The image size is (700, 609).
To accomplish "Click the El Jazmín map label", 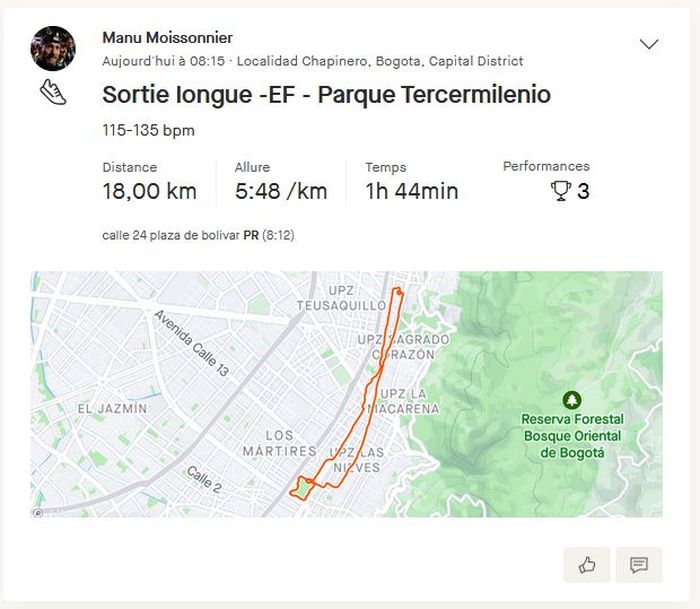I will [x=112, y=408].
